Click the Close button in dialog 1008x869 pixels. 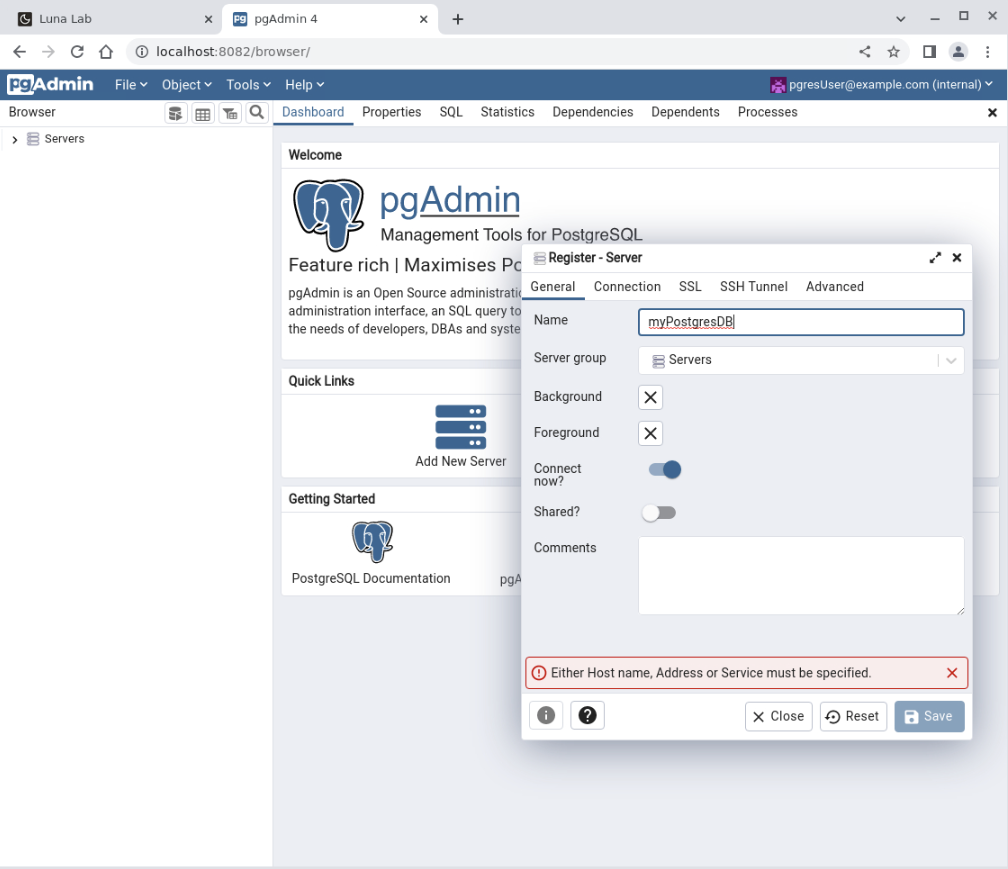click(x=778, y=717)
